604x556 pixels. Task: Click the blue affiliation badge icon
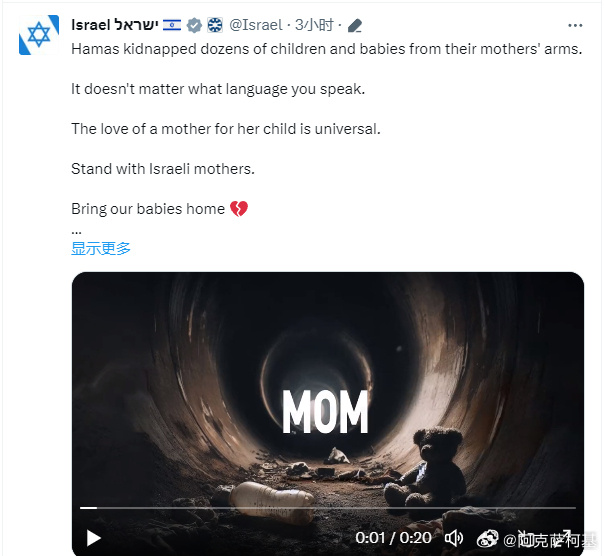point(215,25)
